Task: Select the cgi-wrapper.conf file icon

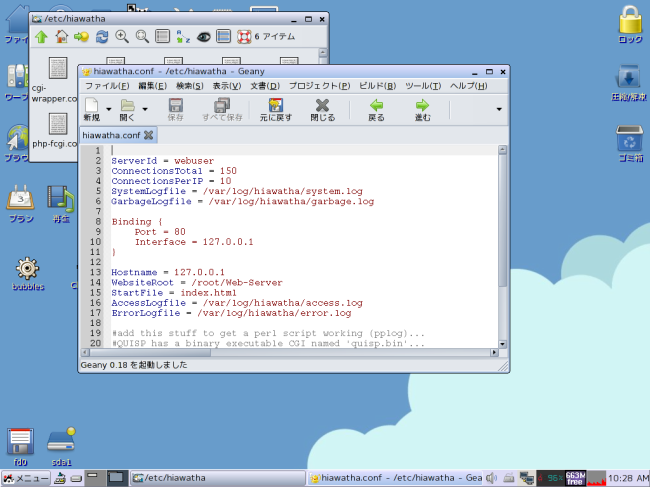Action: (x=58, y=68)
